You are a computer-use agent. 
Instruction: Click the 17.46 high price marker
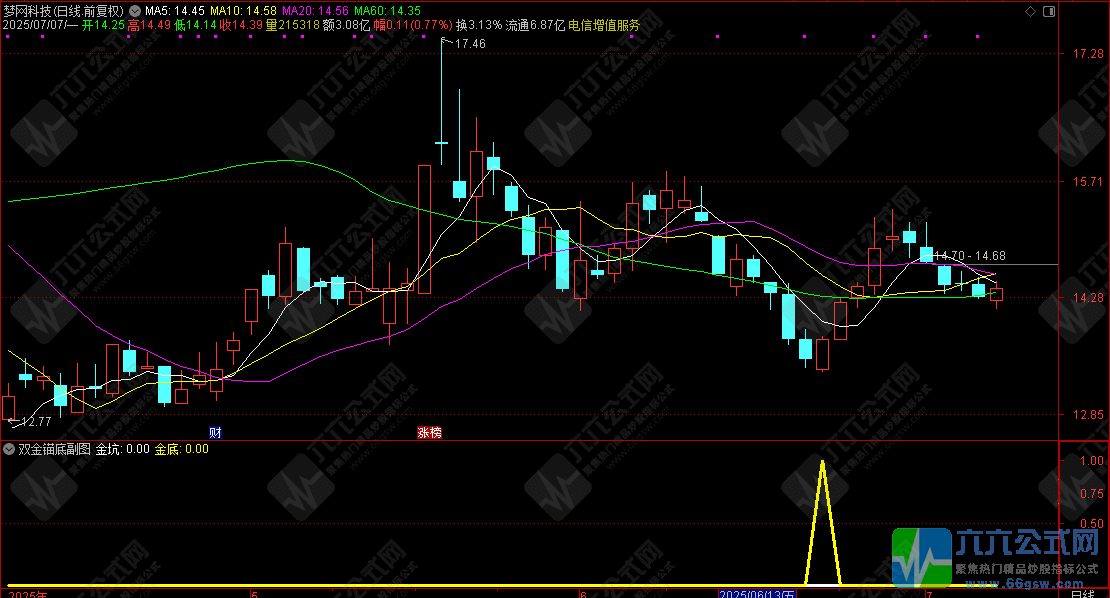(x=469, y=44)
